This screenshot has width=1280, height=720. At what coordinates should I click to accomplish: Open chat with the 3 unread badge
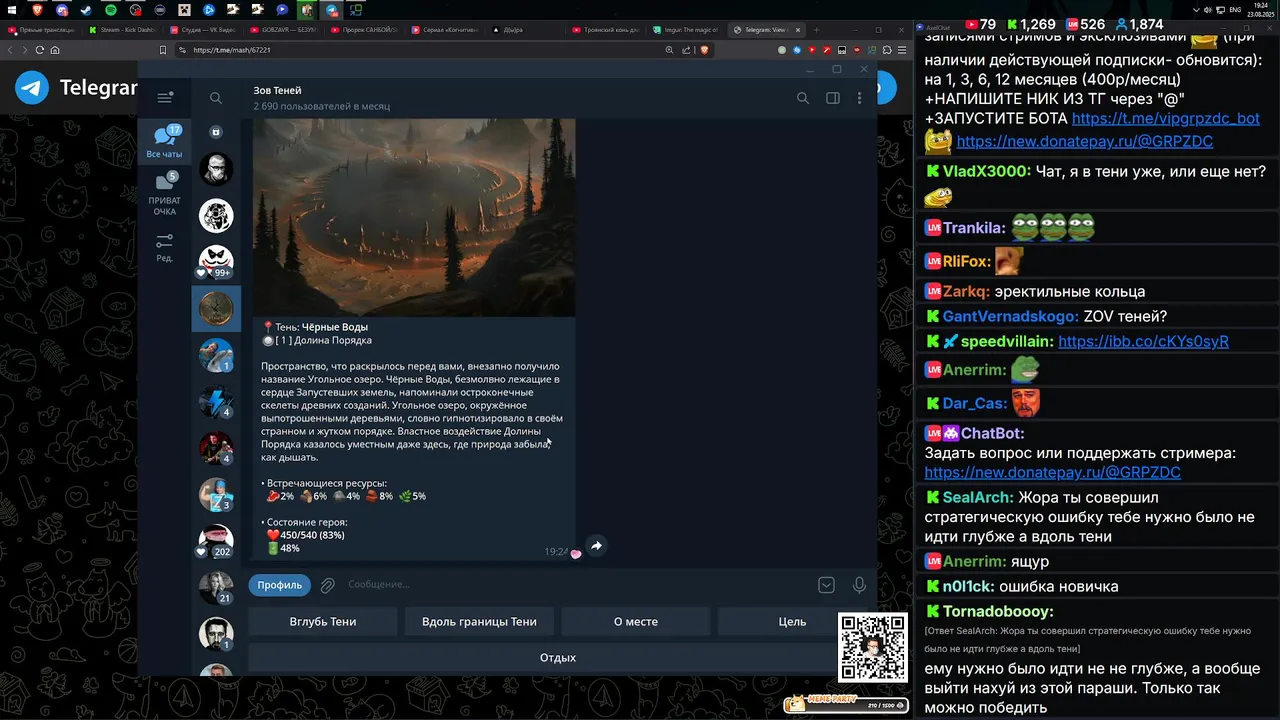216,493
